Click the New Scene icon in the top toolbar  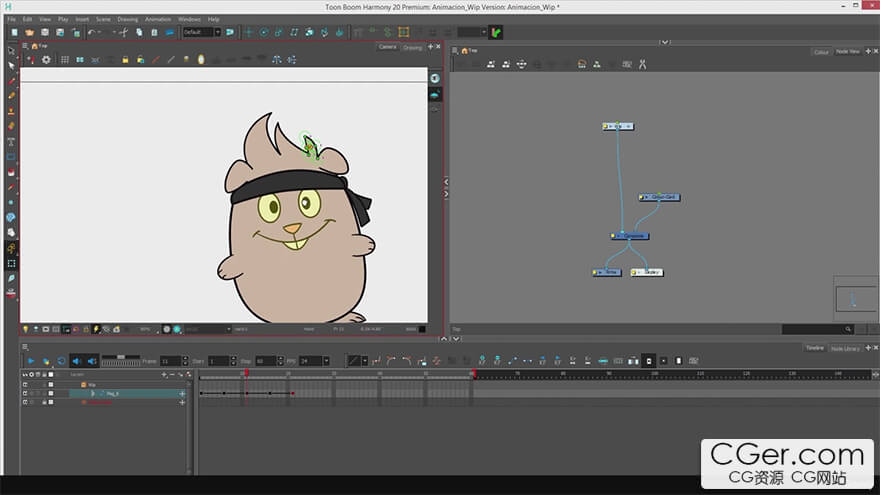15,33
